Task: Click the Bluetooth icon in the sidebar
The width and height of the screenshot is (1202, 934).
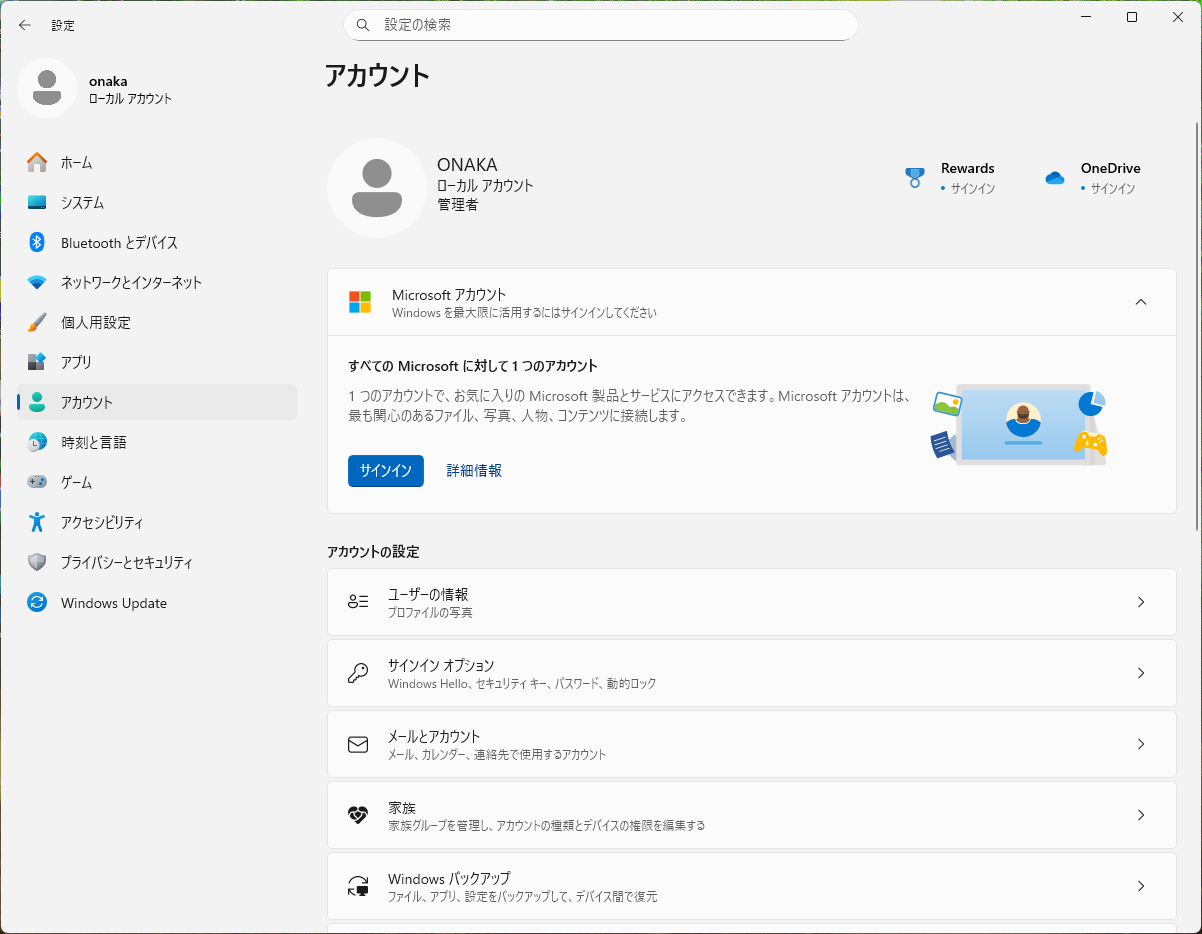Action: pos(37,242)
